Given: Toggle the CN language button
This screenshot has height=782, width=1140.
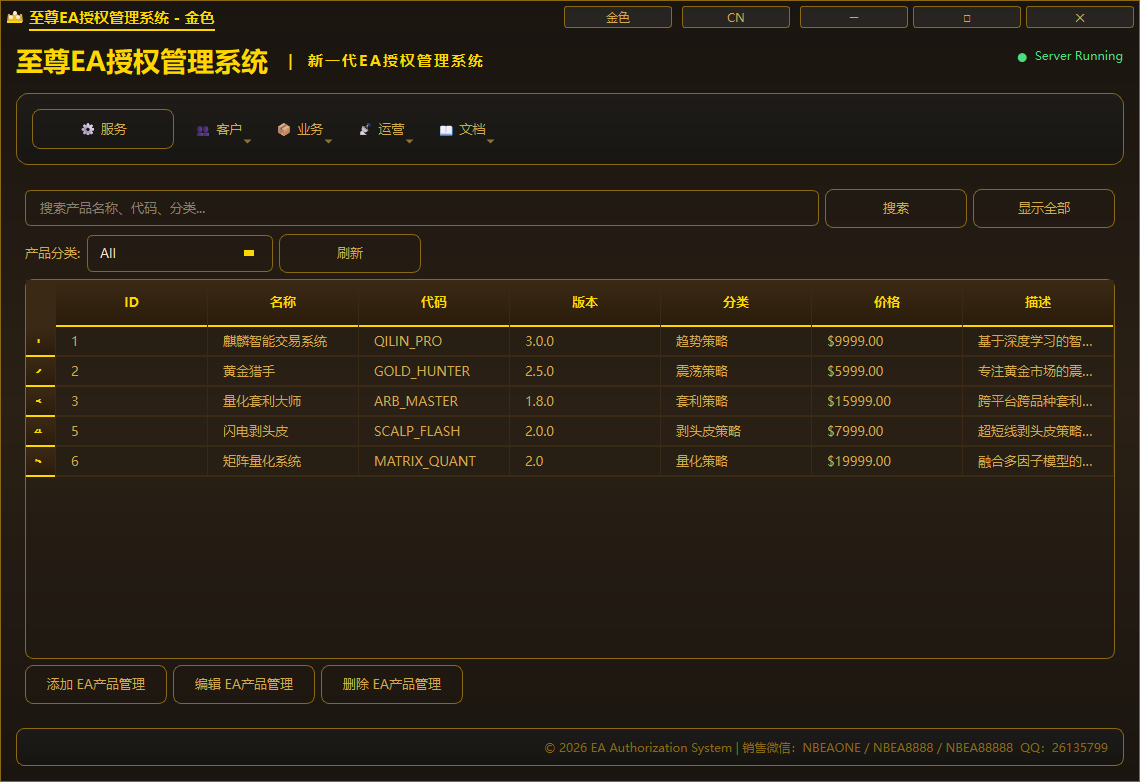Looking at the screenshot, I should [x=736, y=17].
